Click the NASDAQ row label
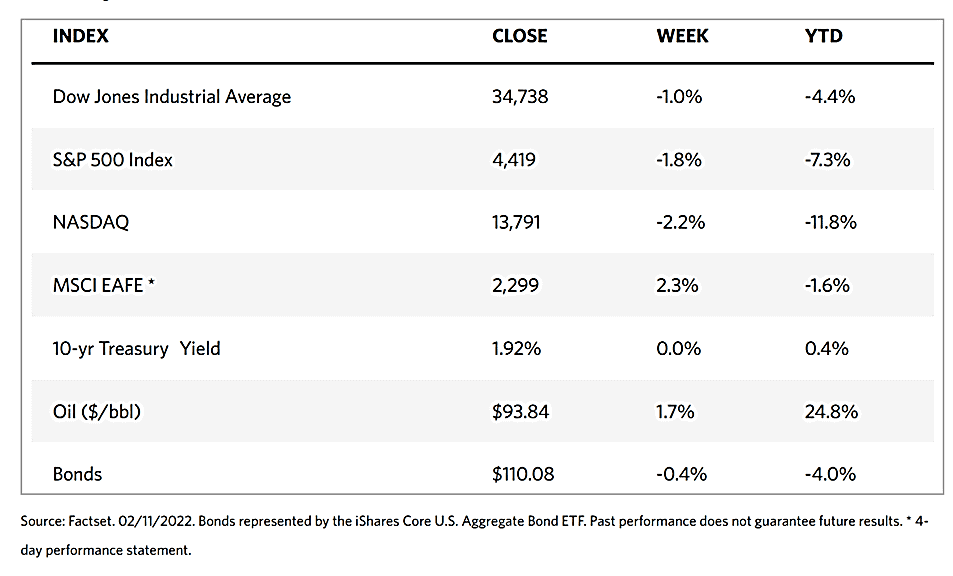Viewport: 953px width, 576px height. coord(90,222)
